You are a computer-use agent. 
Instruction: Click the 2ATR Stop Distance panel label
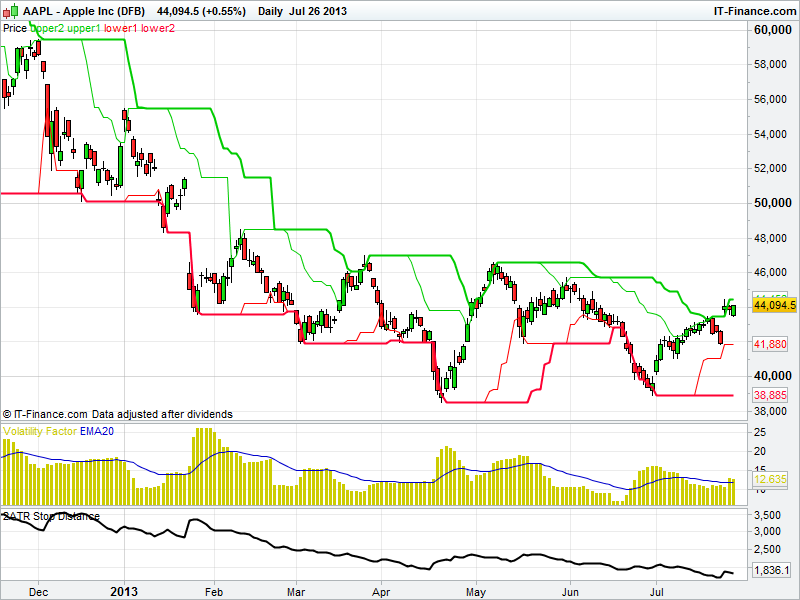(x=51, y=516)
